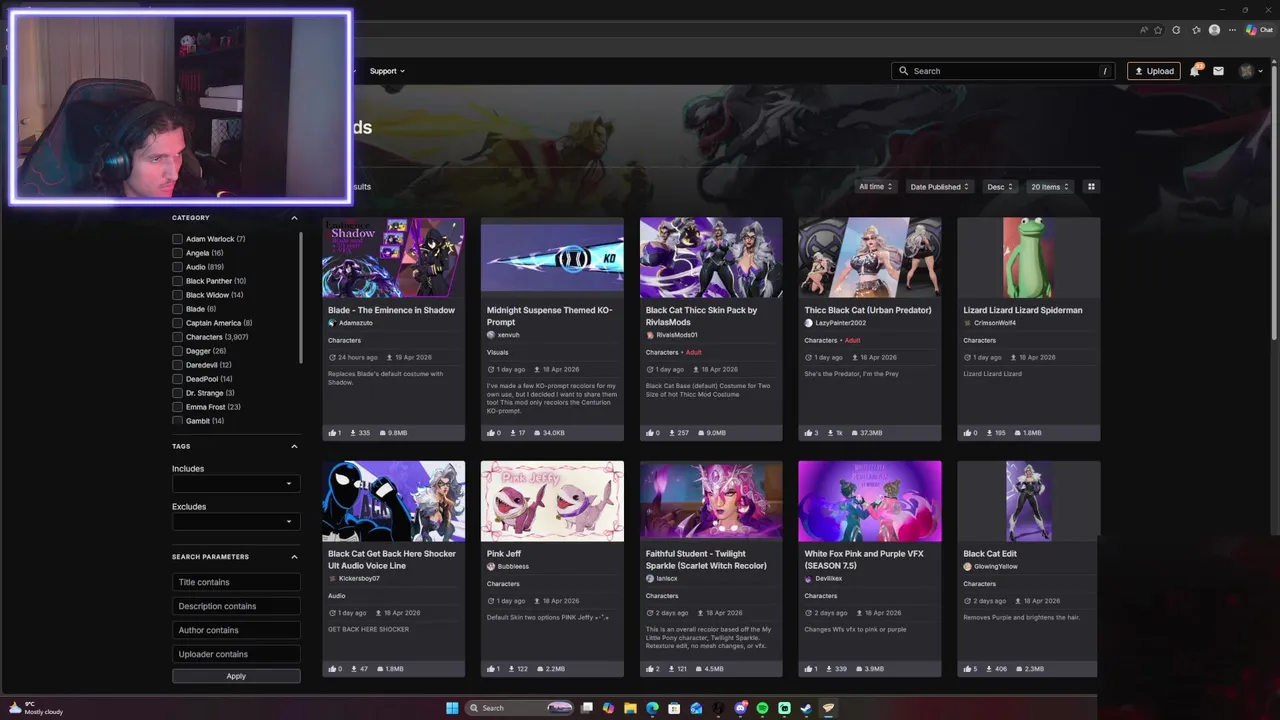Click the Title contains field
Image resolution: width=1280 pixels, height=720 pixels.
[236, 582]
